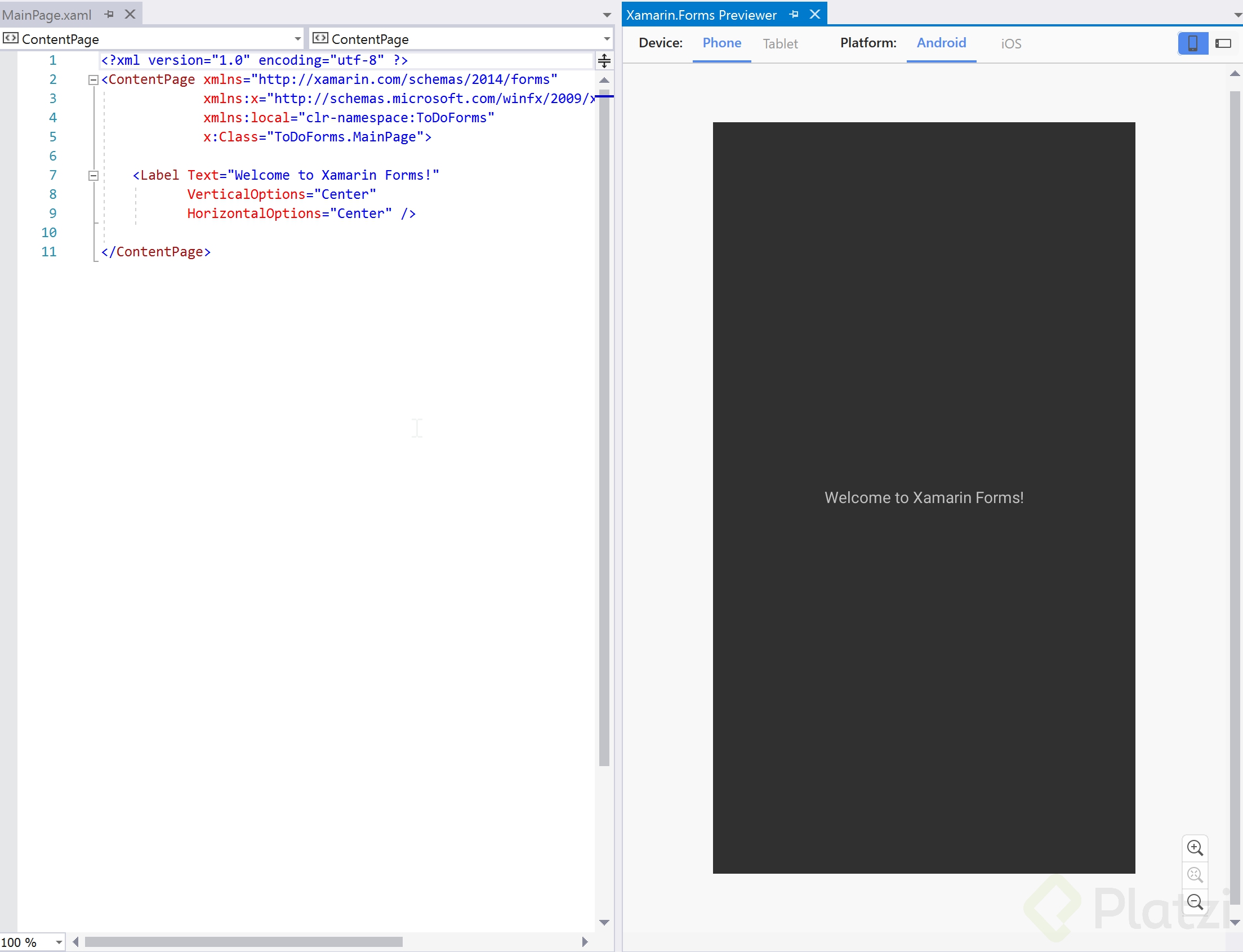
Task: Click the editor vertical scroll down arrow
Action: 604,923
